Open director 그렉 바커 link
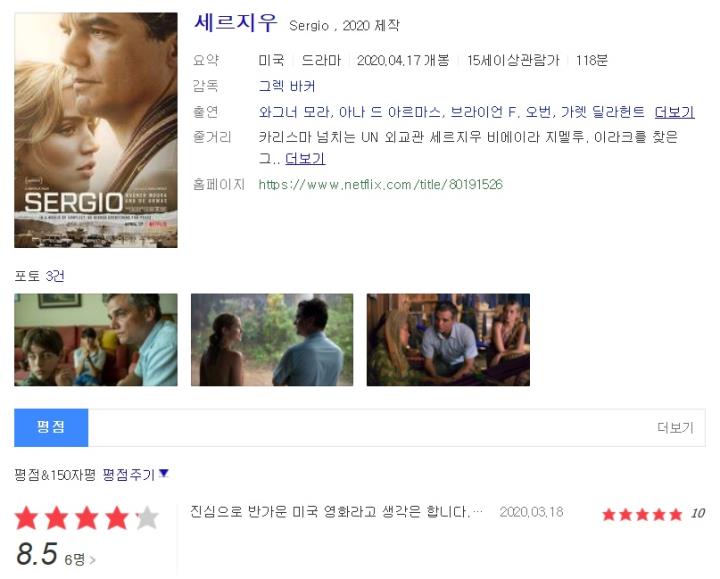Viewport: 720px width, 579px height. coord(287,86)
